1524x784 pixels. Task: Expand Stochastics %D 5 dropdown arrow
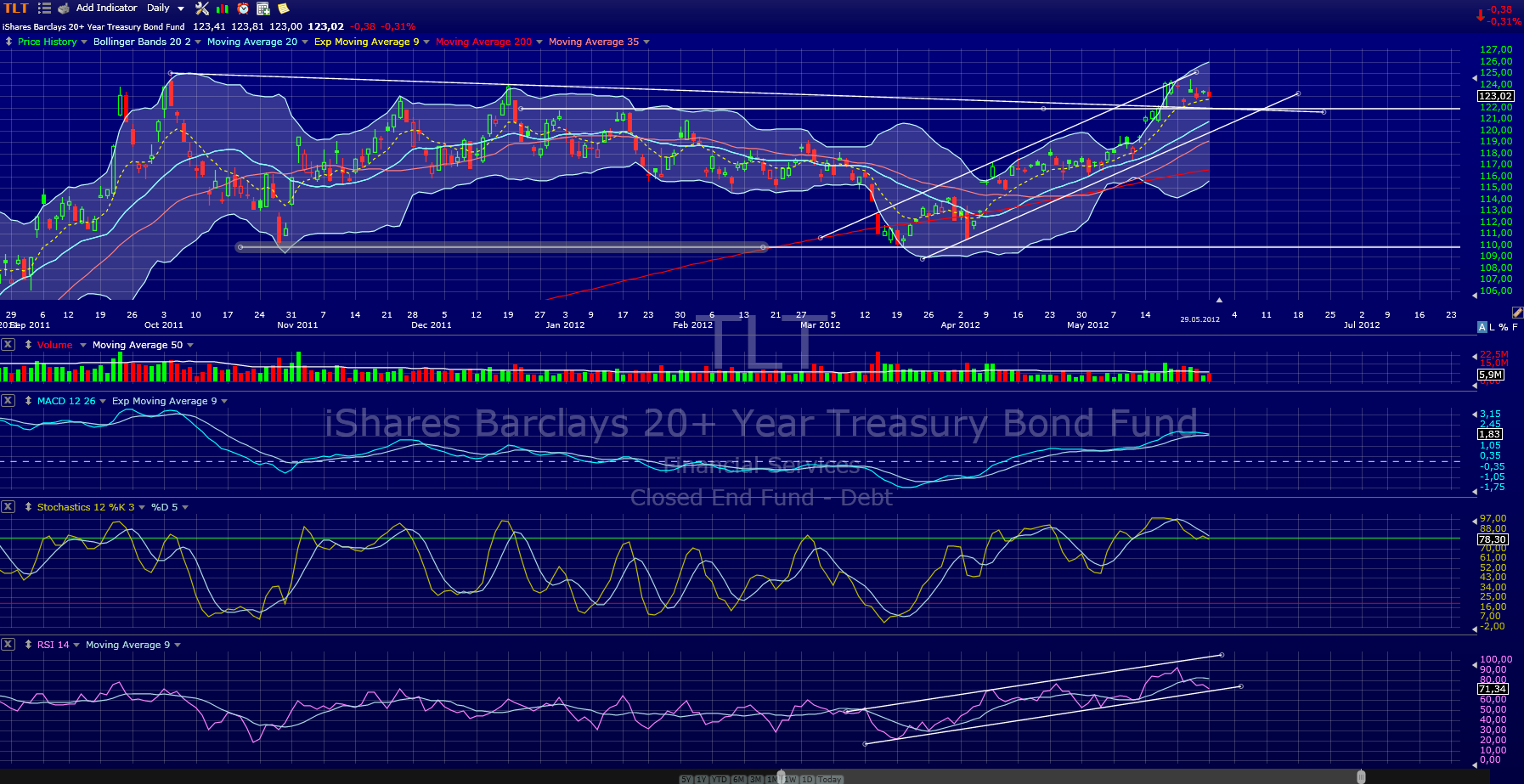[x=185, y=507]
